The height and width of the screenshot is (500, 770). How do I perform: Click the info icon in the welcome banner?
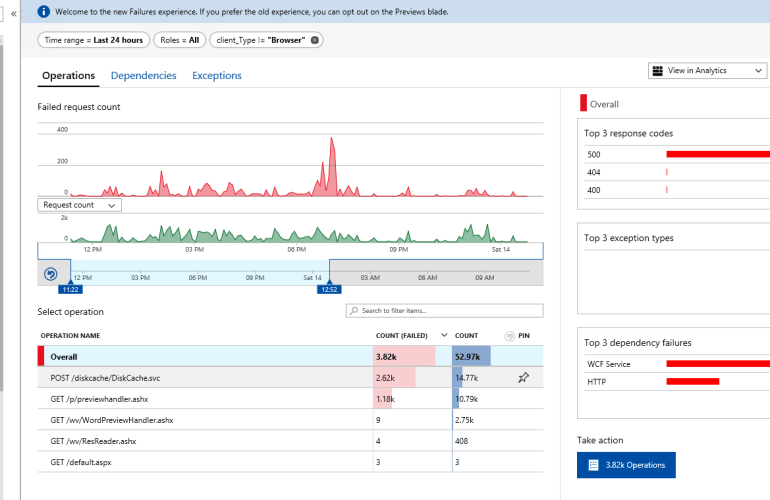pos(44,12)
